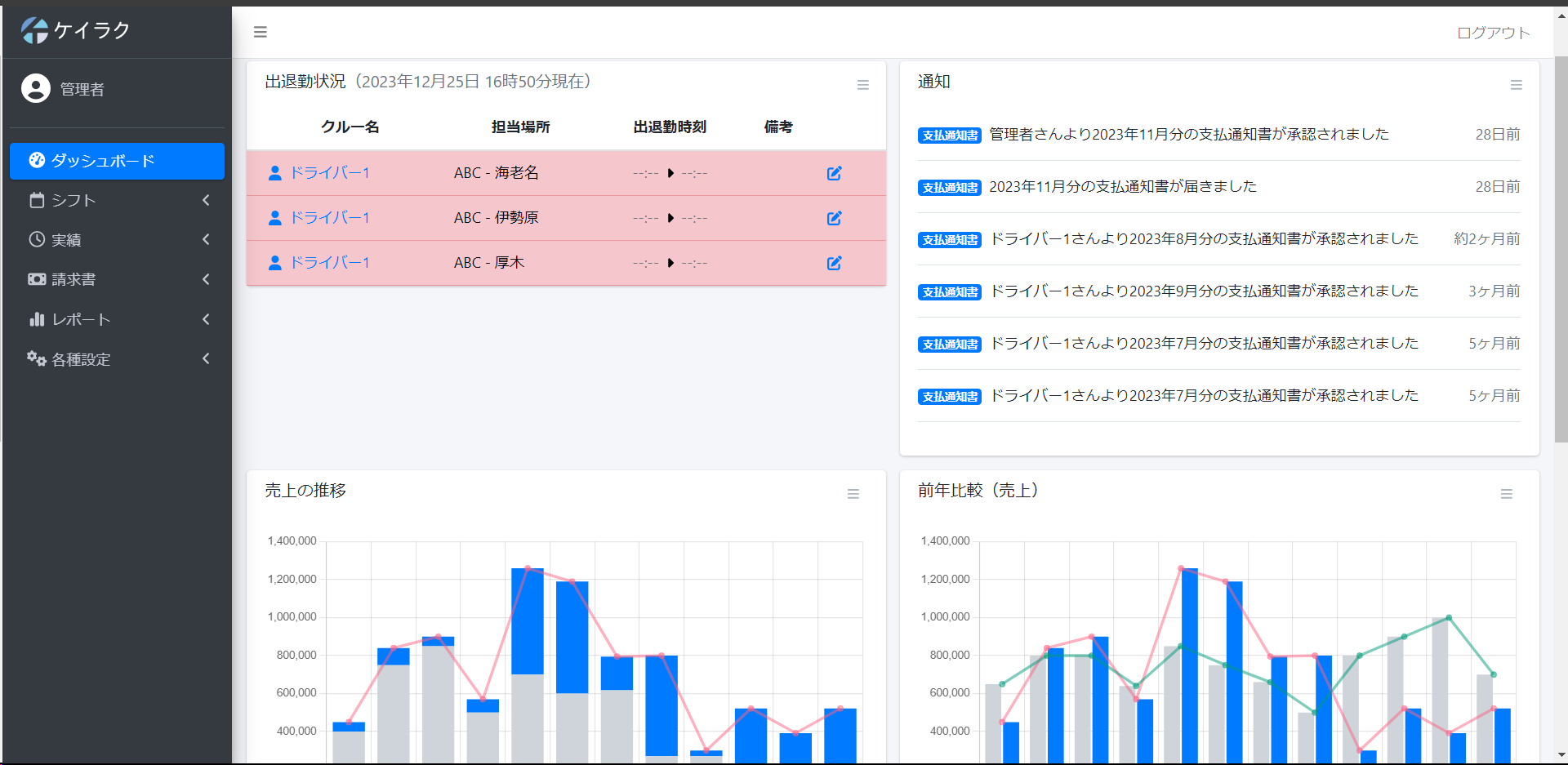Open the 売上の推移 chart options menu icon
The width and height of the screenshot is (1568, 765).
pyautogui.click(x=853, y=494)
